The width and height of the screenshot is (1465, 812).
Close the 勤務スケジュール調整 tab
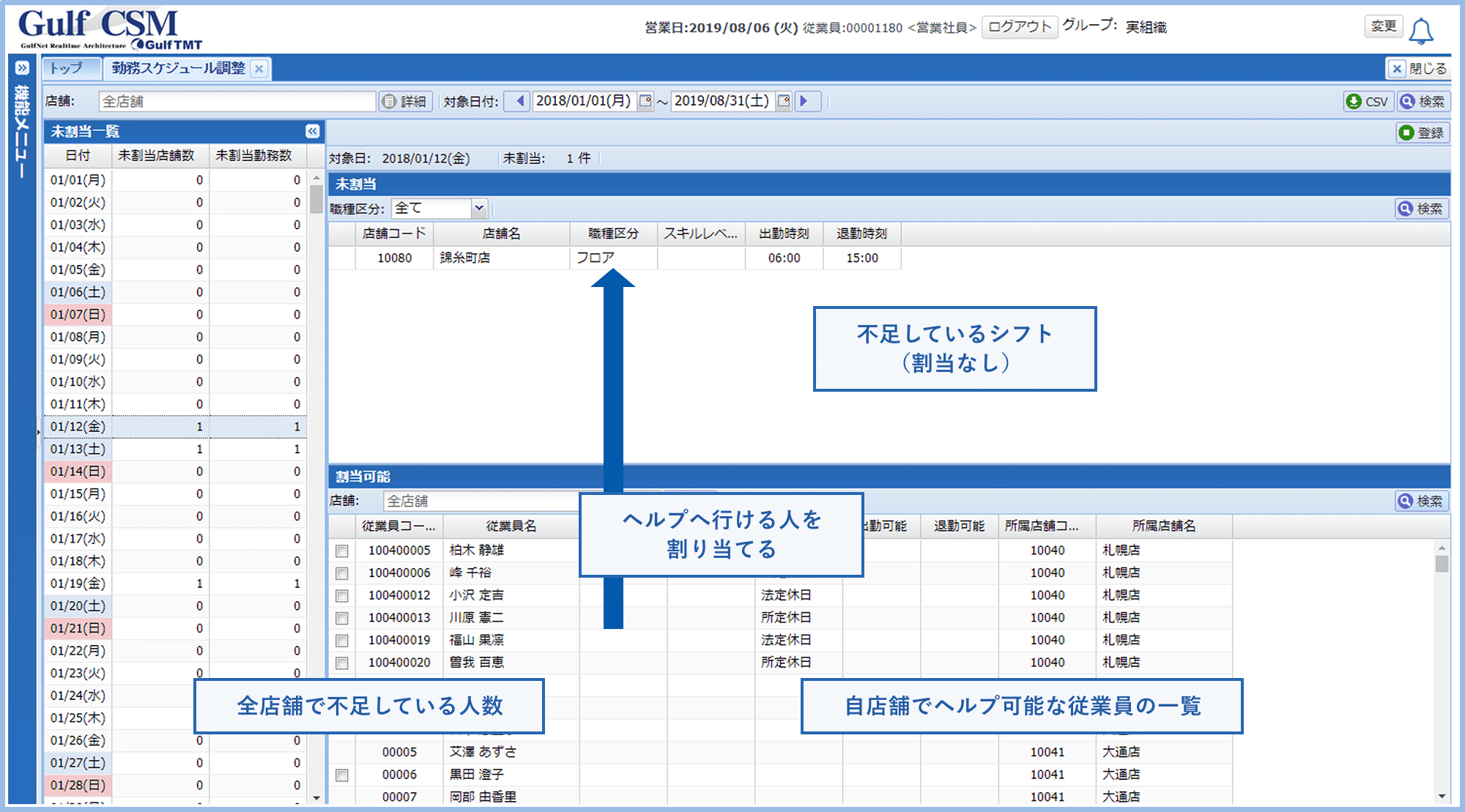click(x=259, y=69)
